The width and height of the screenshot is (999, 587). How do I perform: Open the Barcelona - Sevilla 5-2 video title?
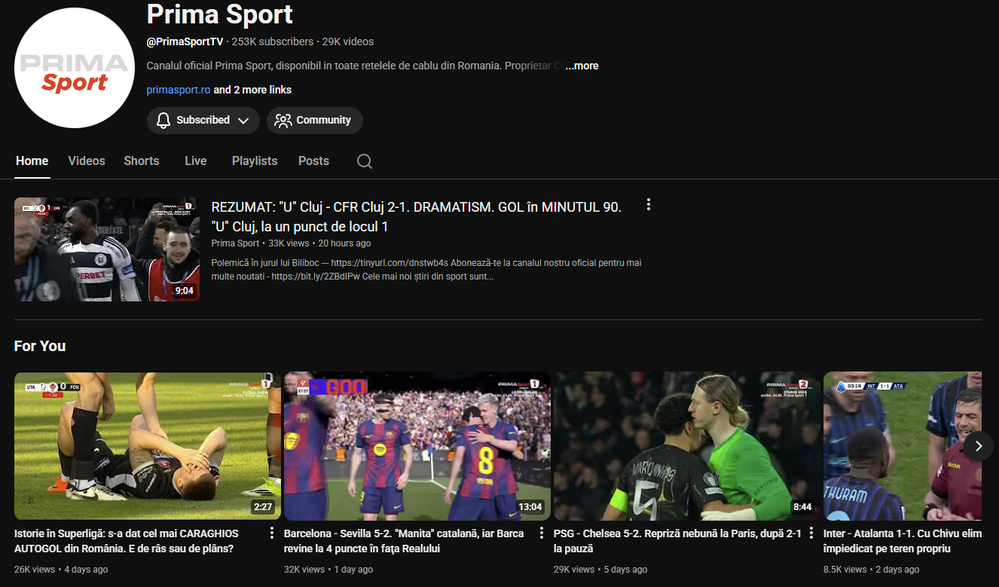pyautogui.click(x=404, y=541)
